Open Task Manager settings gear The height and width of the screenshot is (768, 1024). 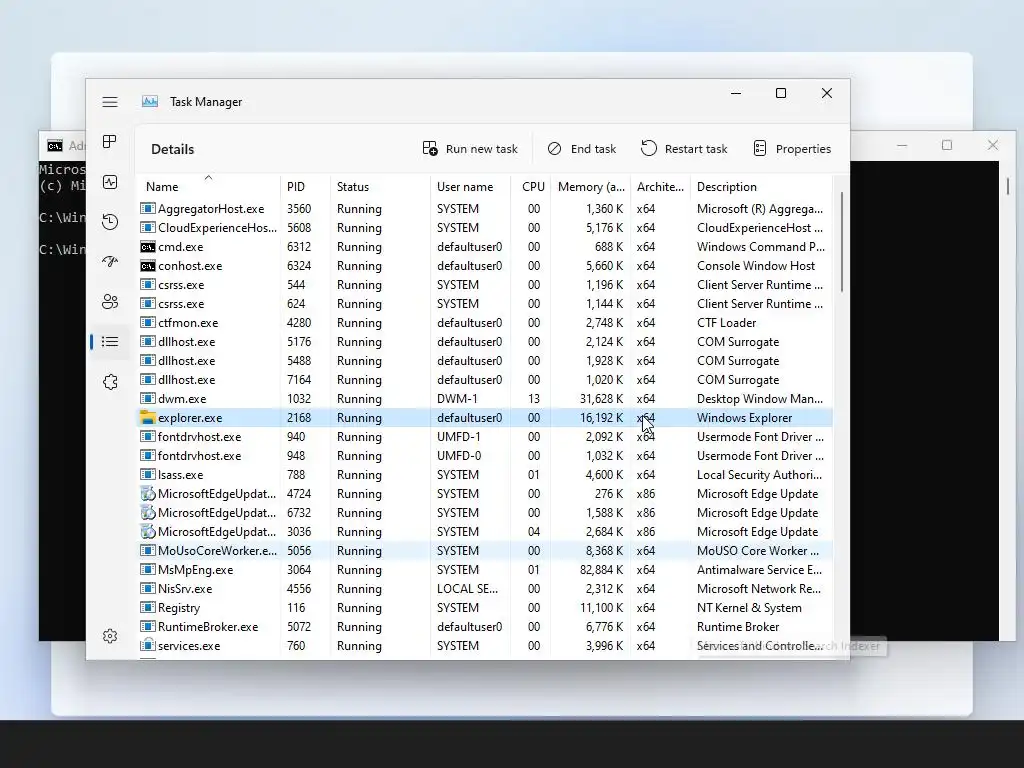pos(110,636)
